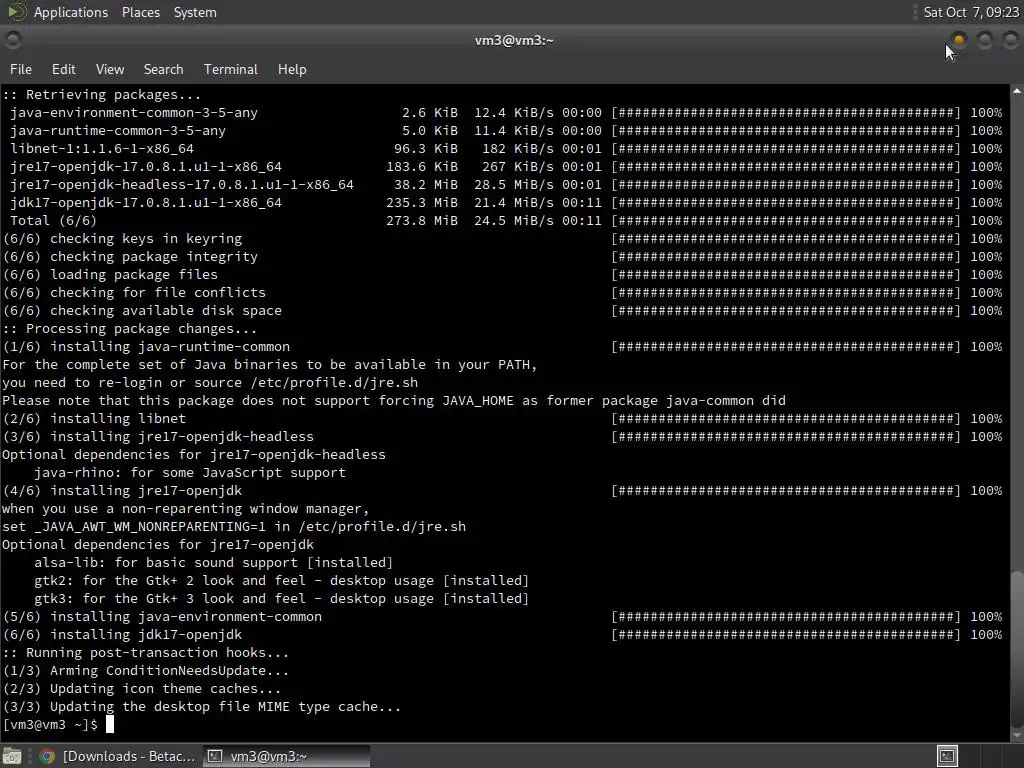Click 'java-rhino: for some JavaScript support' line
This screenshot has width=1024, height=768.
pyautogui.click(x=189, y=473)
